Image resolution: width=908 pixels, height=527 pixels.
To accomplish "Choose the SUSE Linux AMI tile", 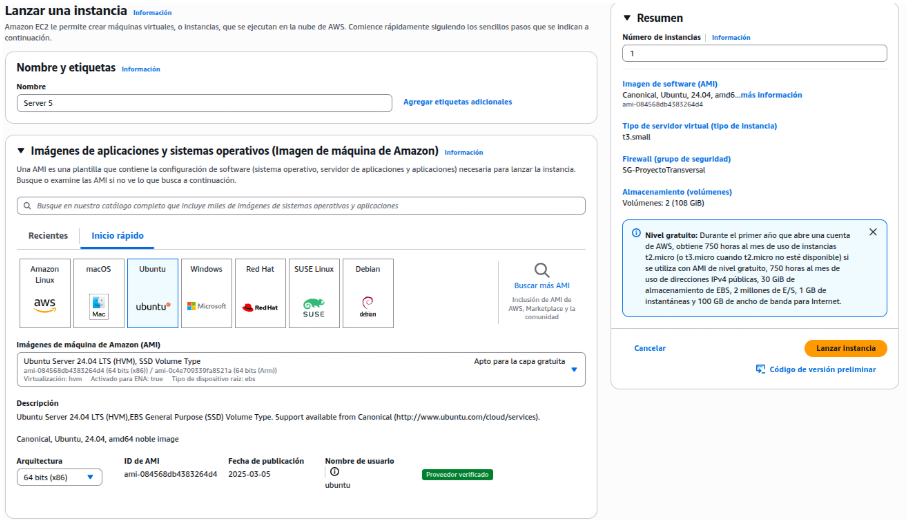I will [314, 292].
